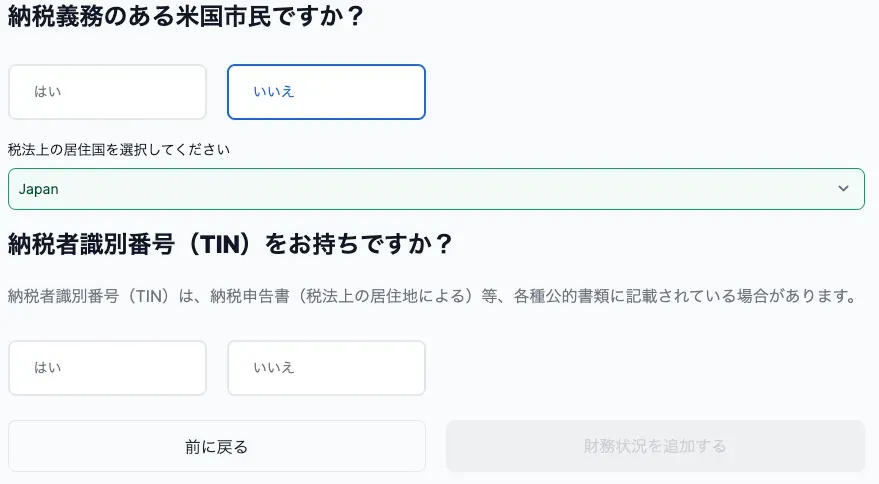
Task: Click the TIN explanation paragraph text
Action: (433, 296)
